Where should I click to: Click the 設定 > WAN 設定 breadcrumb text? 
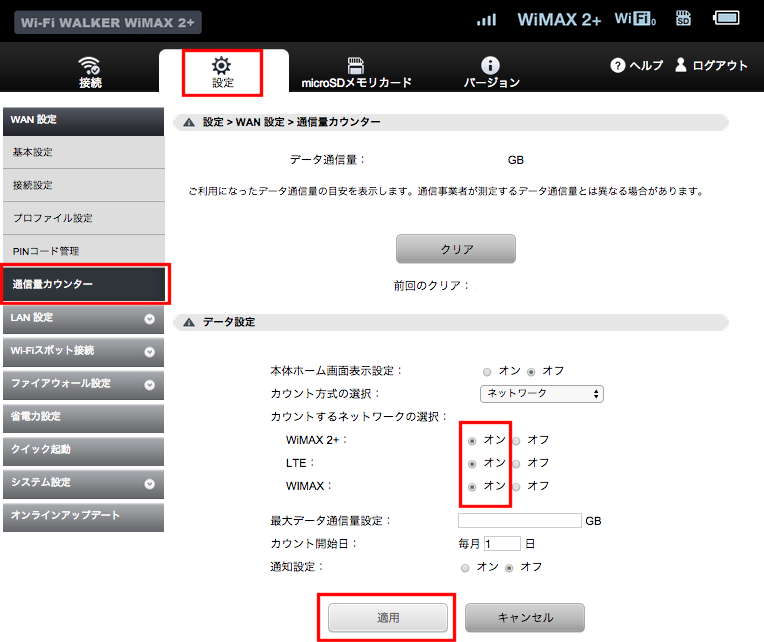tap(243, 122)
